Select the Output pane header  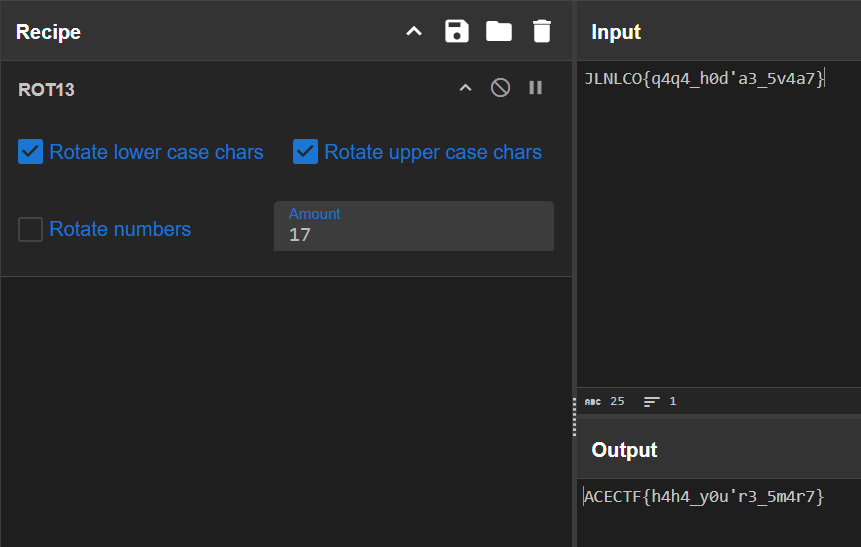[624, 450]
